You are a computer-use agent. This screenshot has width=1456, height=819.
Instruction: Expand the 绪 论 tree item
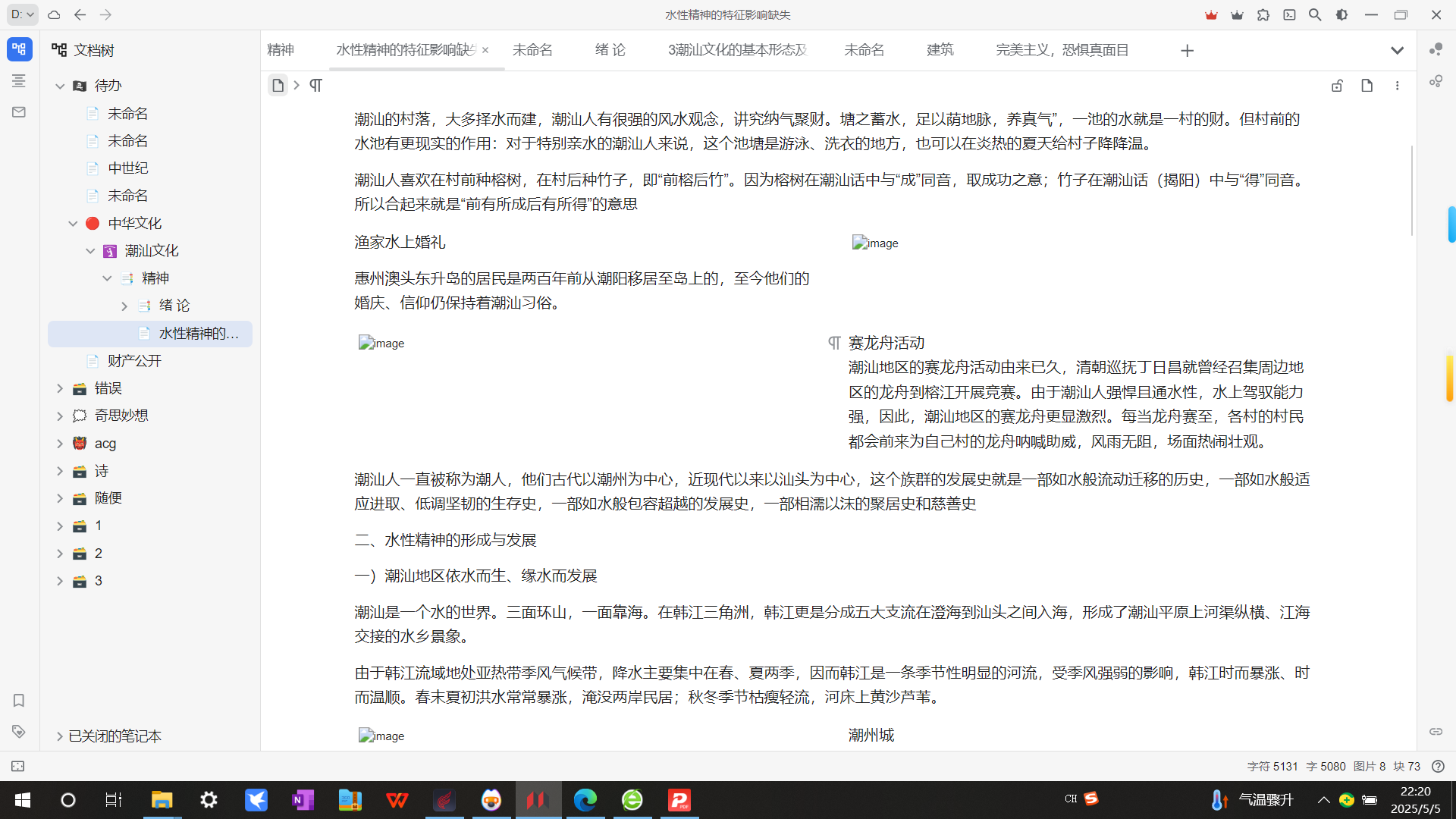pyautogui.click(x=124, y=306)
